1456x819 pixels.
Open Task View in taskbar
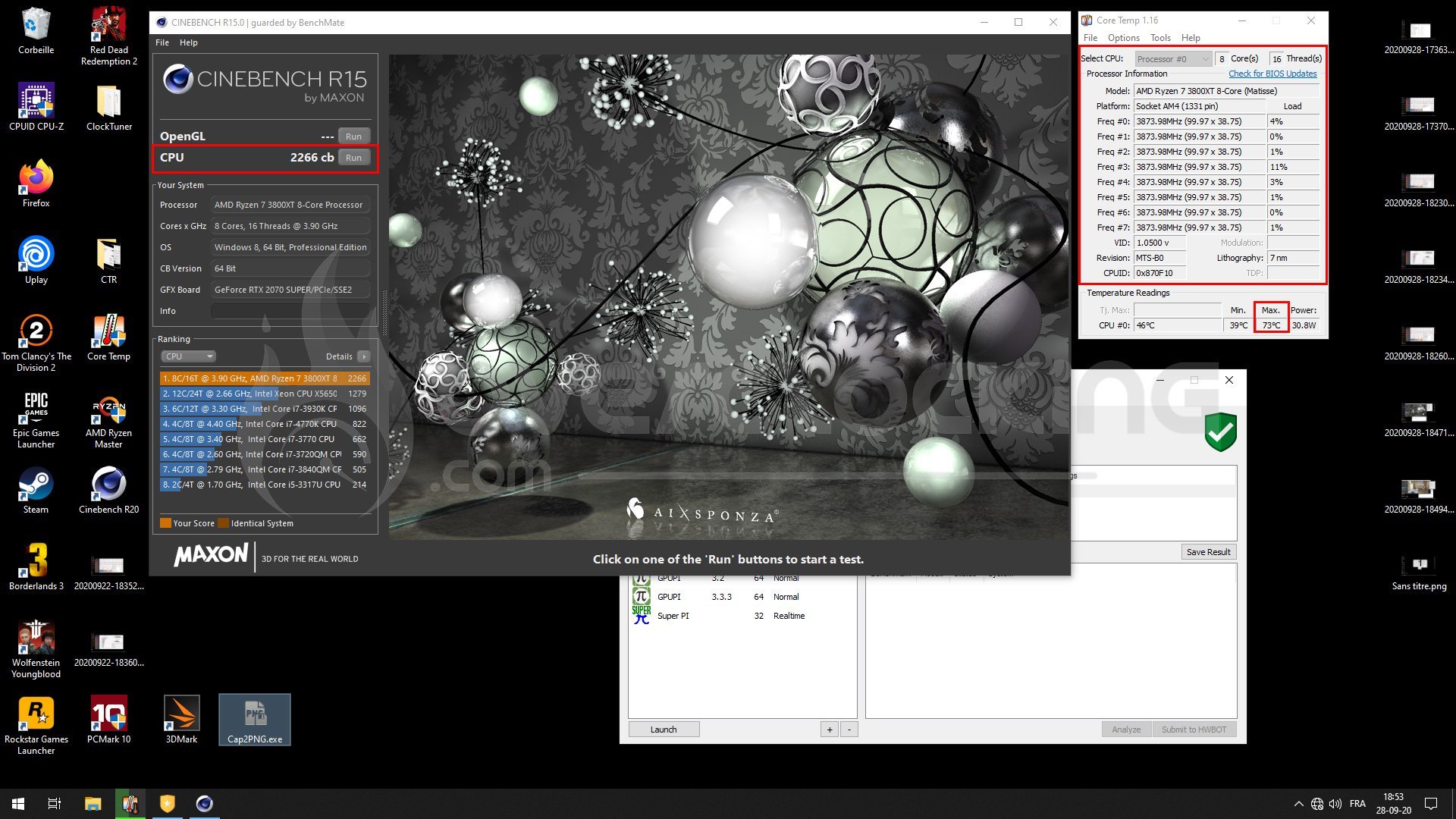55,804
